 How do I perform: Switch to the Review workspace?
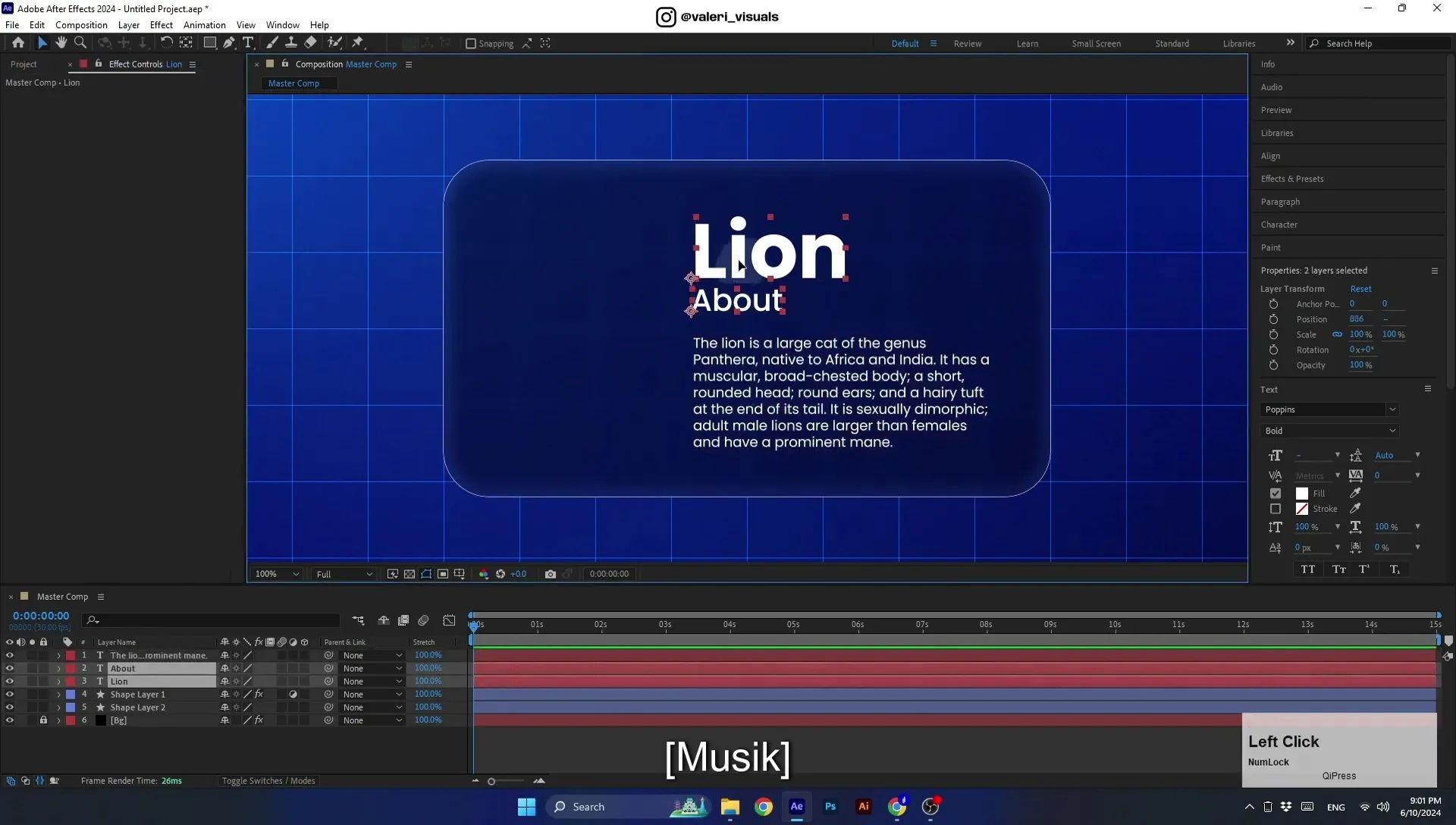tap(968, 44)
